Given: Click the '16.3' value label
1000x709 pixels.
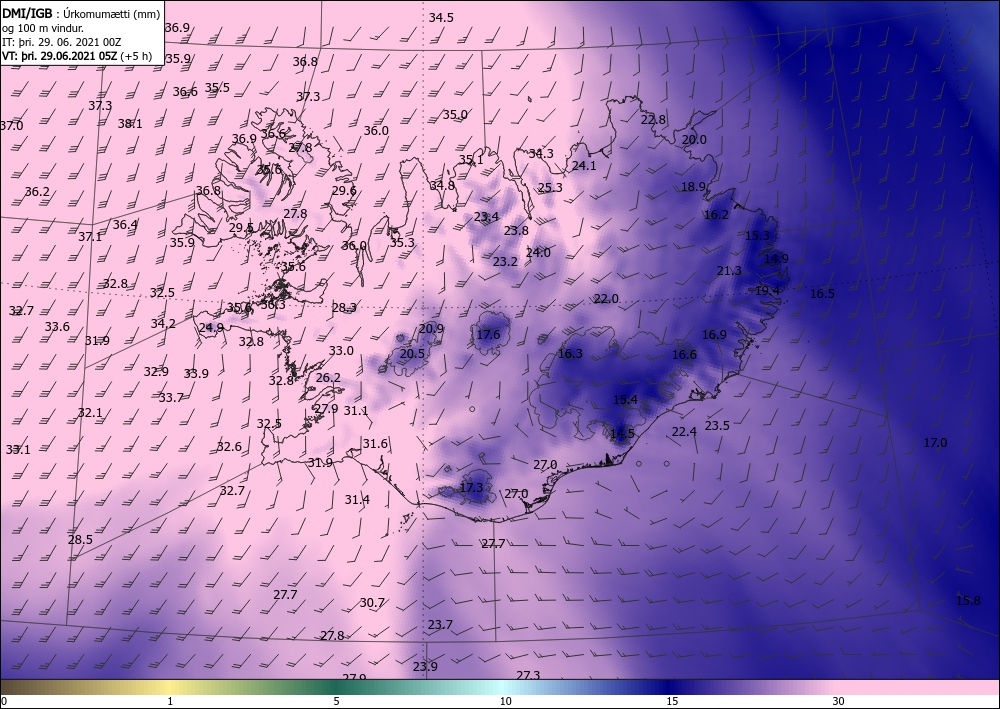Looking at the screenshot, I should (x=570, y=354).
